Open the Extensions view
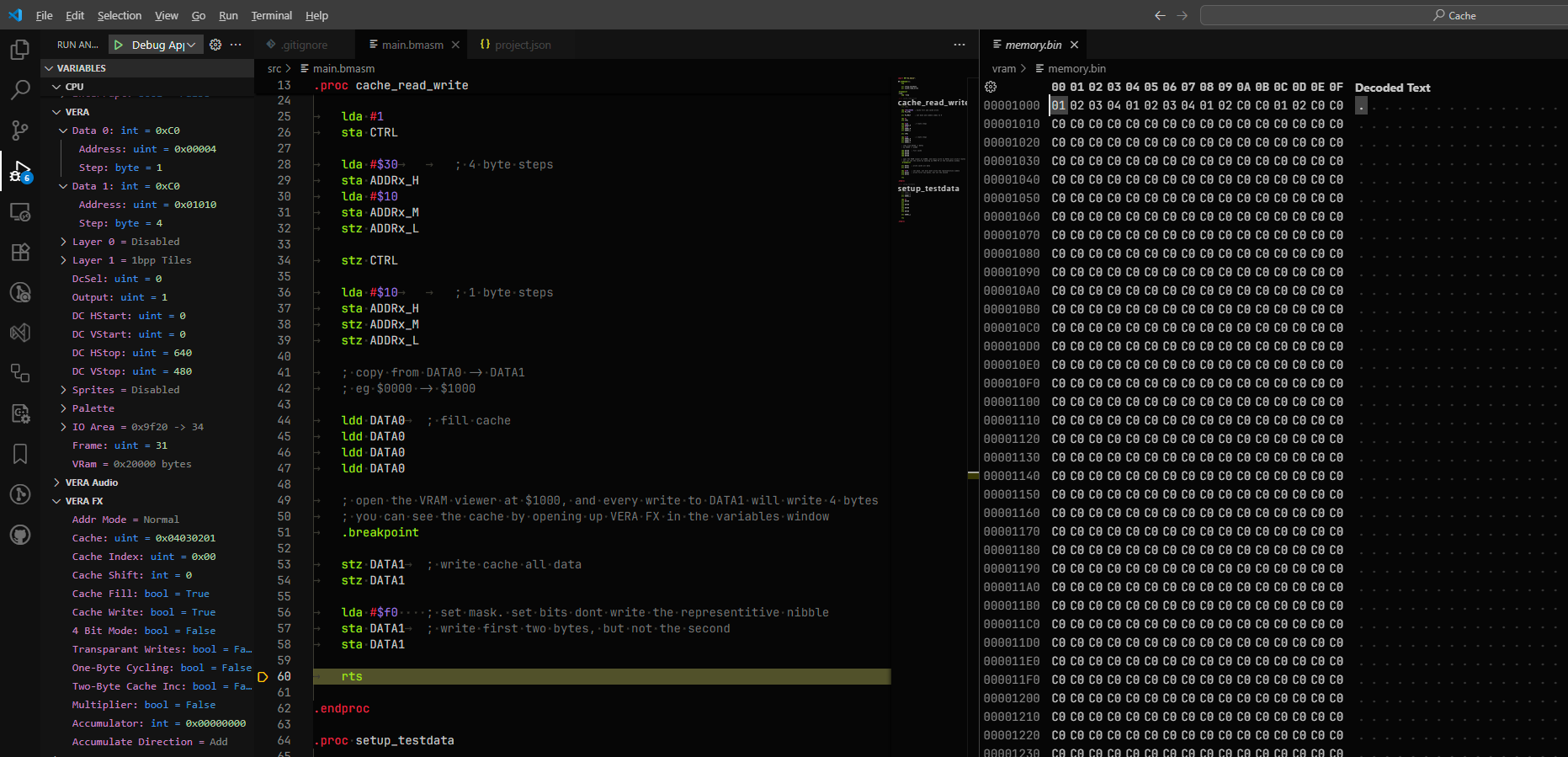This screenshot has width=1568, height=757. coord(20,252)
